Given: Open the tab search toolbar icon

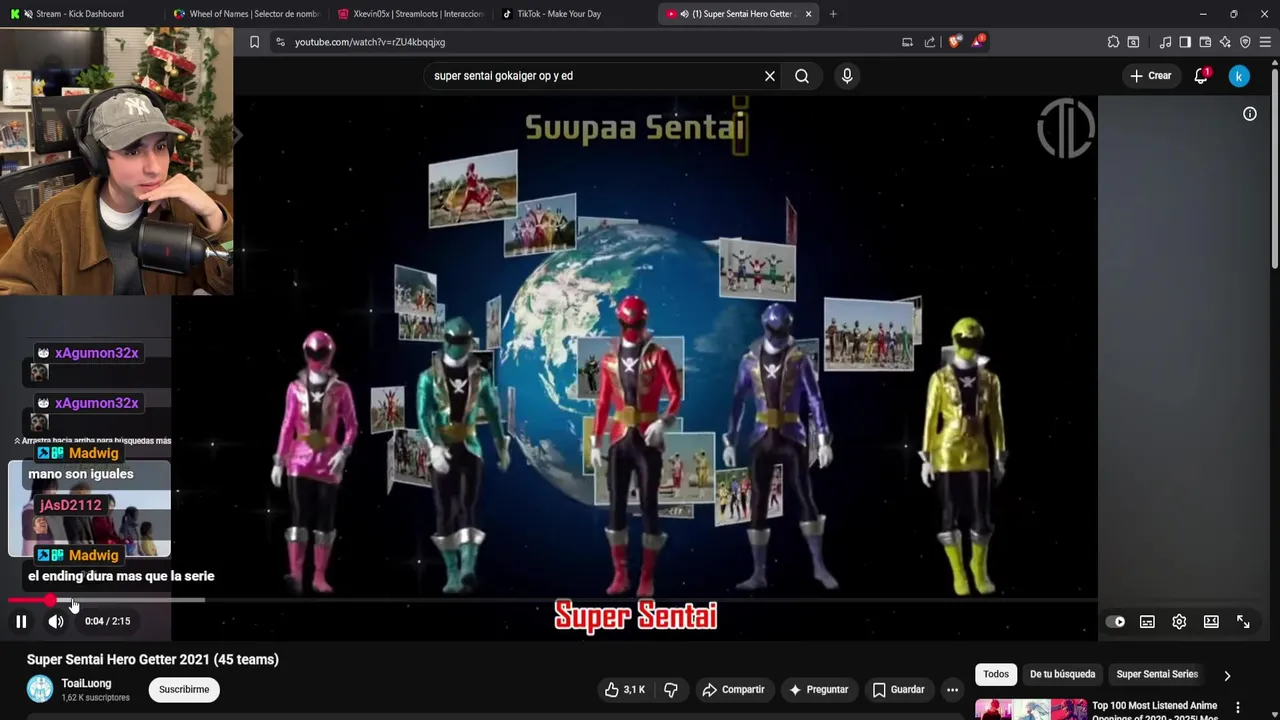Looking at the screenshot, I should 1133,42.
